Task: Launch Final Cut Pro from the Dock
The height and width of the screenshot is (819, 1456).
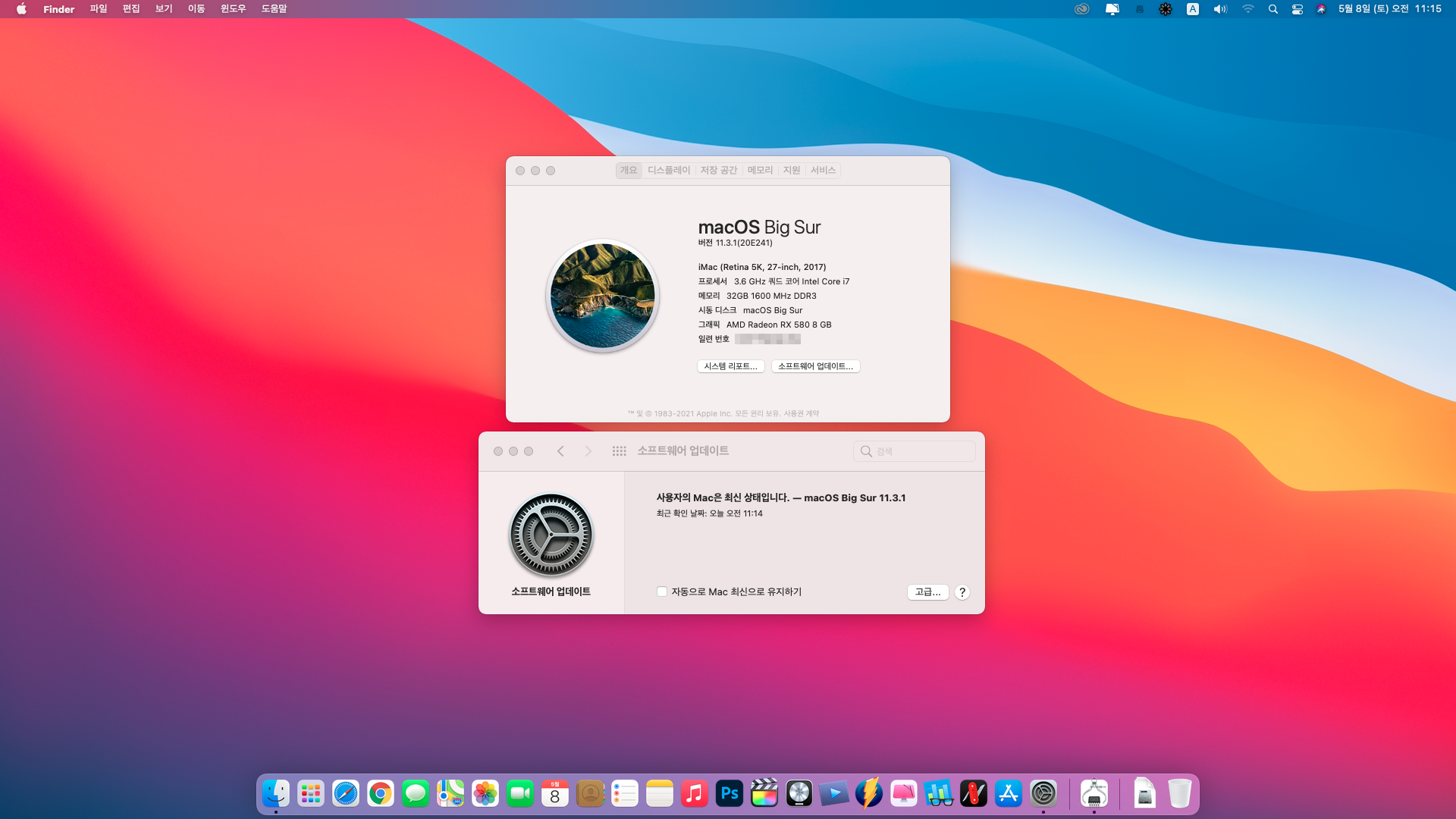Action: (764, 794)
